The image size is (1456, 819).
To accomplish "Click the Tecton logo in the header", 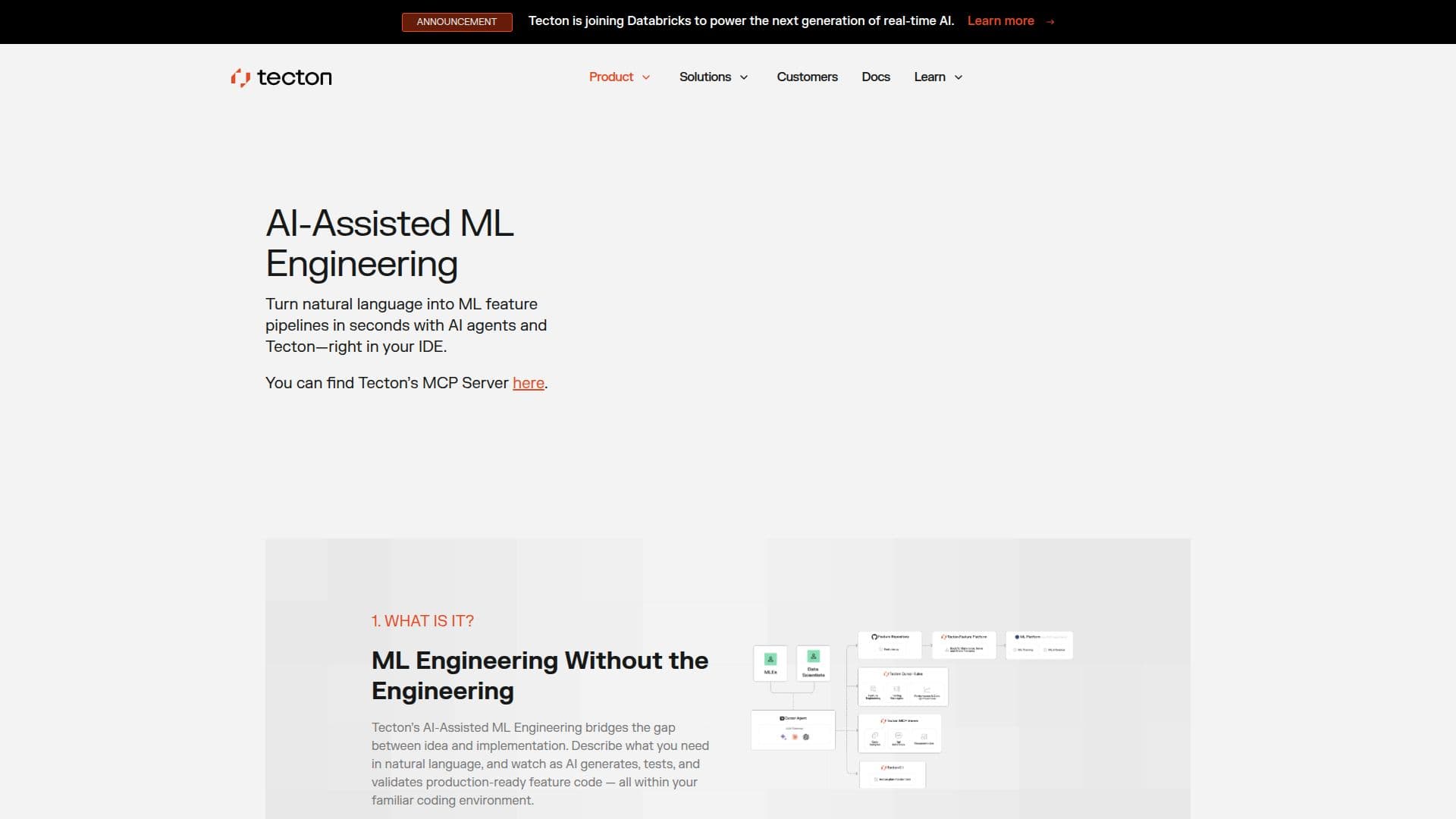I will click(x=281, y=77).
